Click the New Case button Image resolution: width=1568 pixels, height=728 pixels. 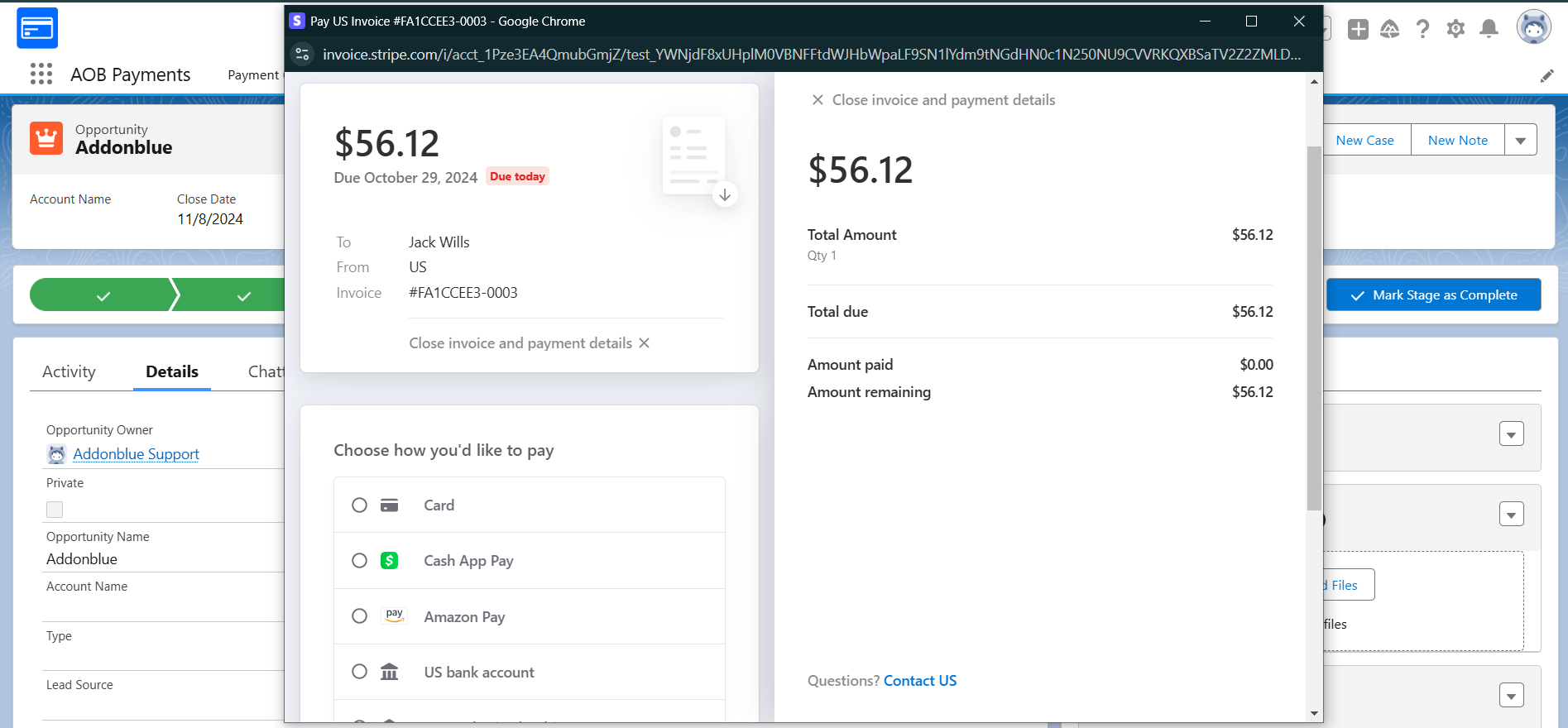pyautogui.click(x=1366, y=141)
